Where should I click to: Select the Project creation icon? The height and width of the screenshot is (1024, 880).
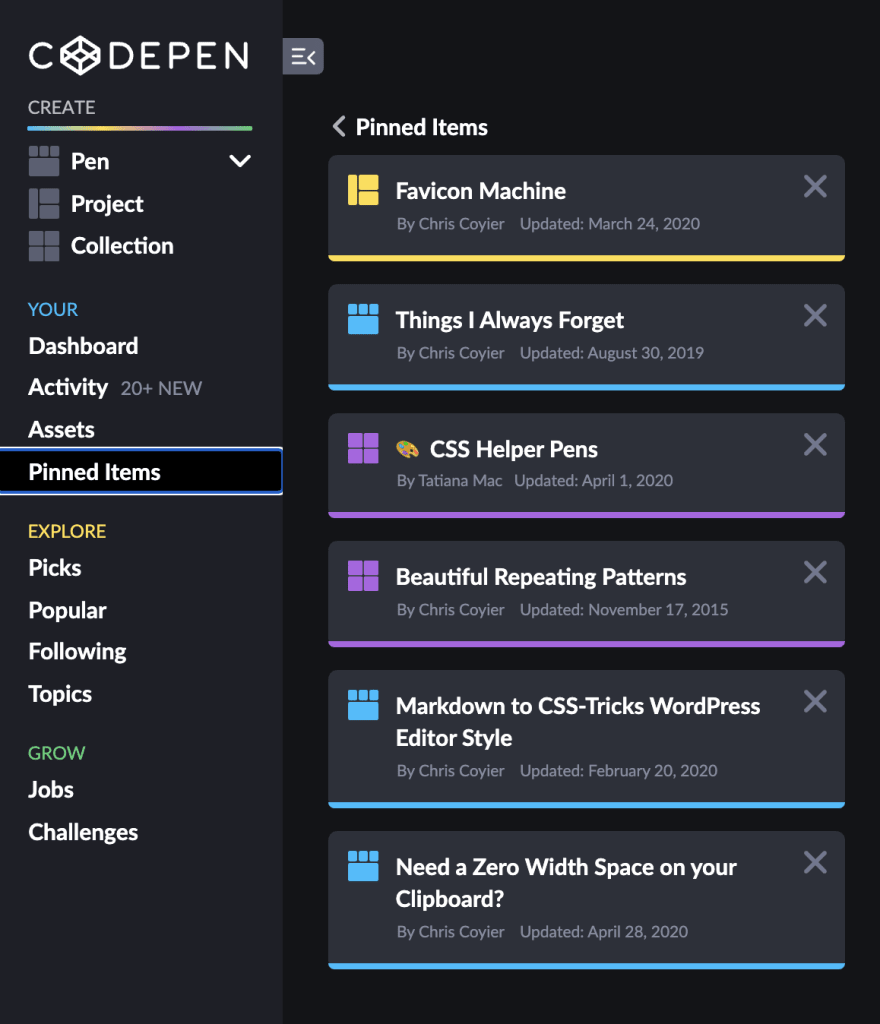coord(44,203)
